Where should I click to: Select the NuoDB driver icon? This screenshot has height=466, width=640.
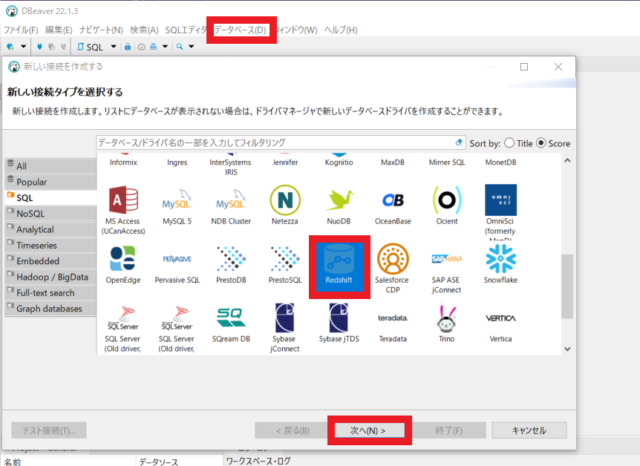(339, 200)
